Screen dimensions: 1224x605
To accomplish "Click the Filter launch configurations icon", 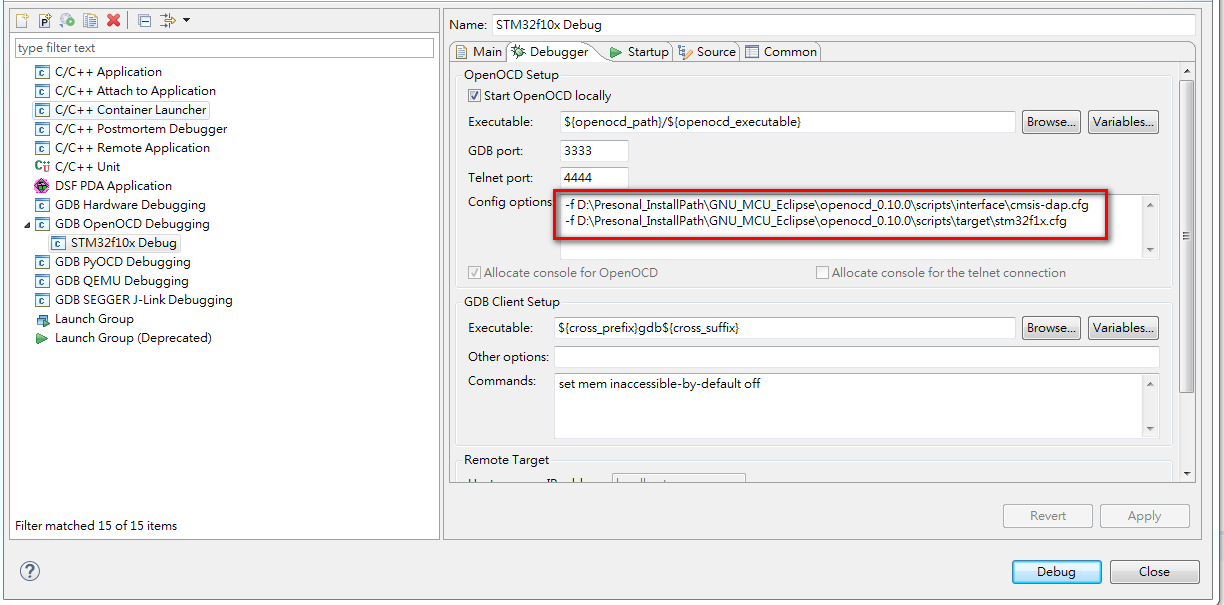I will coord(168,20).
